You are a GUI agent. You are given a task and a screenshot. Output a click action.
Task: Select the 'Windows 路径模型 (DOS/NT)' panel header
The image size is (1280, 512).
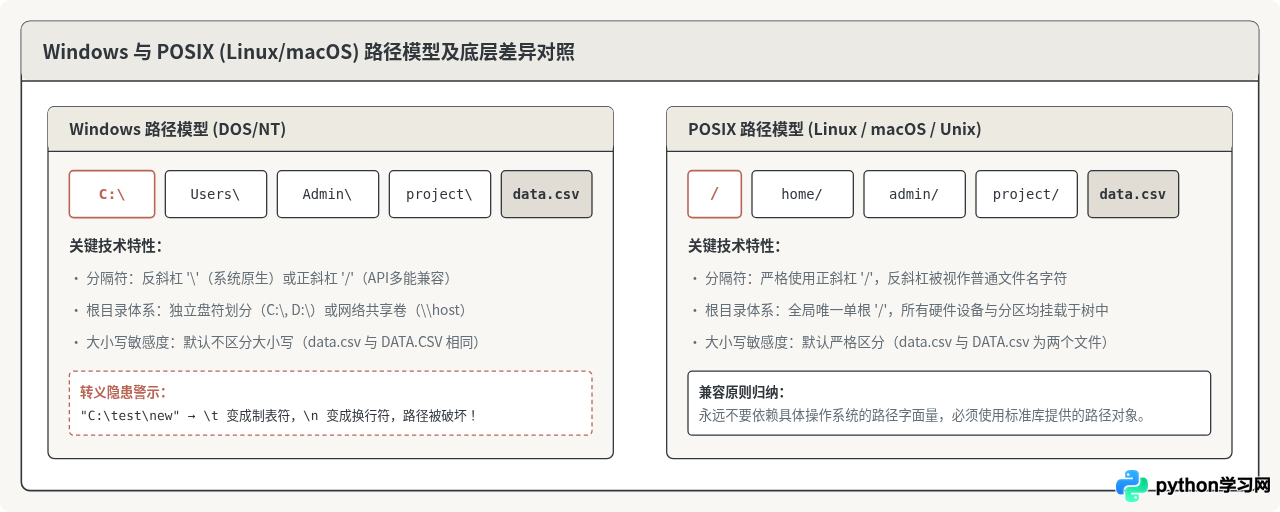coord(331,129)
